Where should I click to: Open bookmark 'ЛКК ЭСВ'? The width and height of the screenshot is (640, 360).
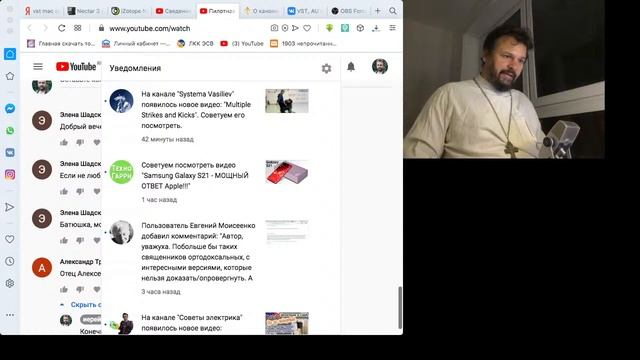click(x=196, y=43)
